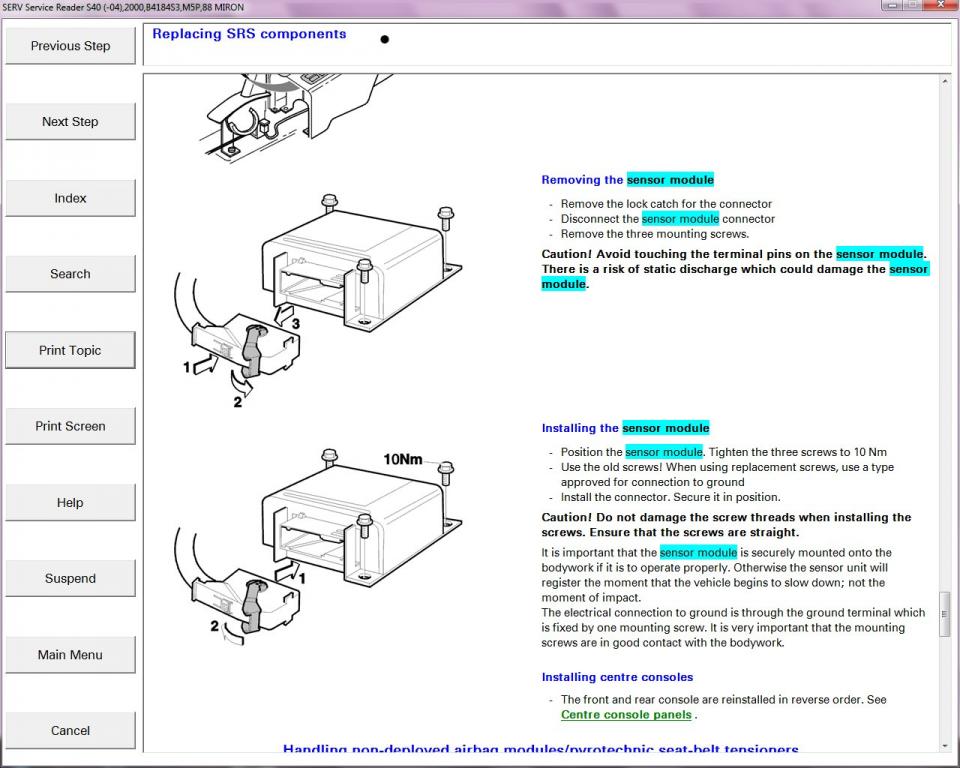Click the Replacing SRS components title
Screen dimensions: 960x768
point(249,34)
